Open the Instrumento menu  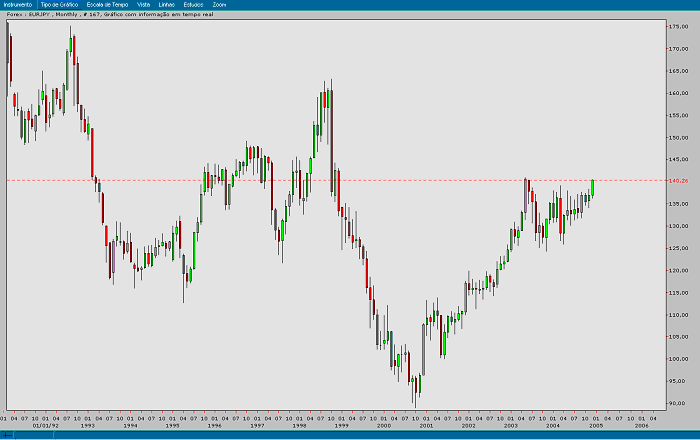(x=18, y=4)
